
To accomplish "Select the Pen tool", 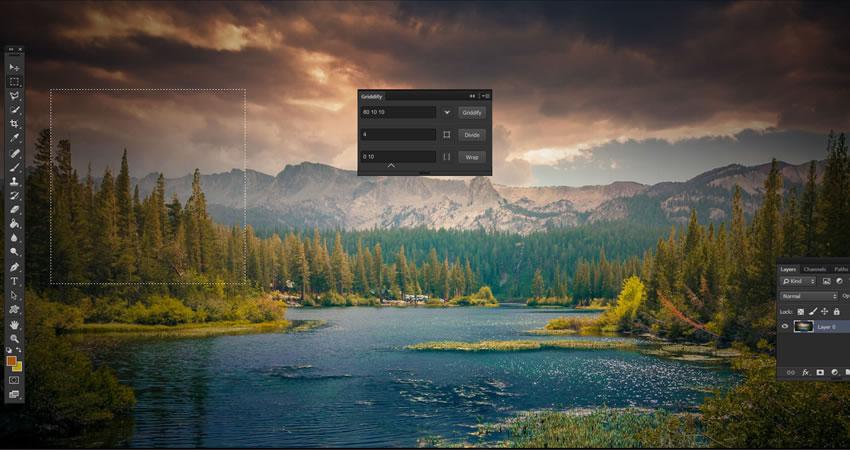I will point(14,267).
